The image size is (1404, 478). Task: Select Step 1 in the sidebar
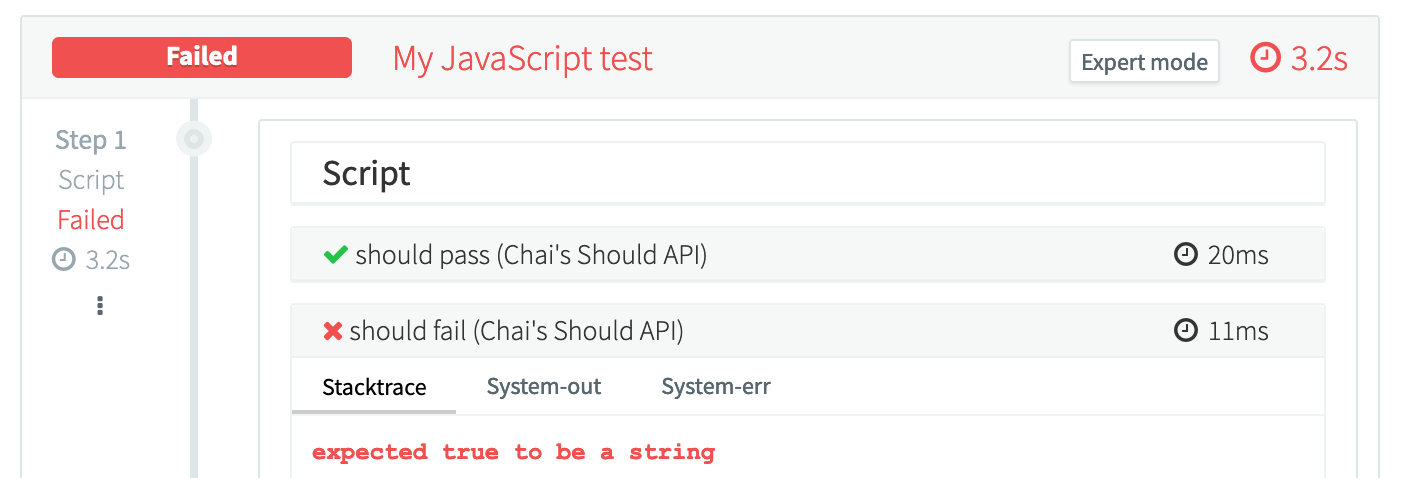point(91,140)
